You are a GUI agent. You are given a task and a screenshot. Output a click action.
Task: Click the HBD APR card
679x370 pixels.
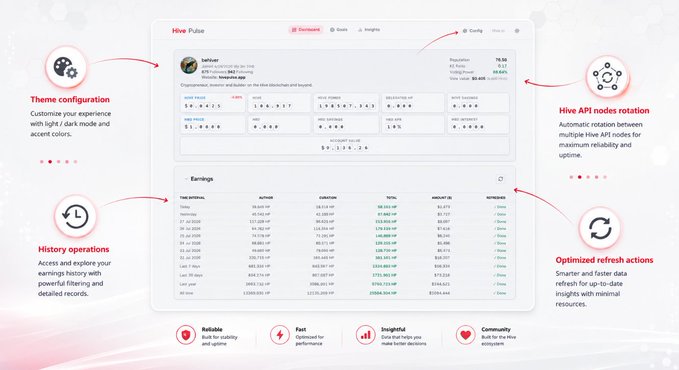click(x=413, y=124)
